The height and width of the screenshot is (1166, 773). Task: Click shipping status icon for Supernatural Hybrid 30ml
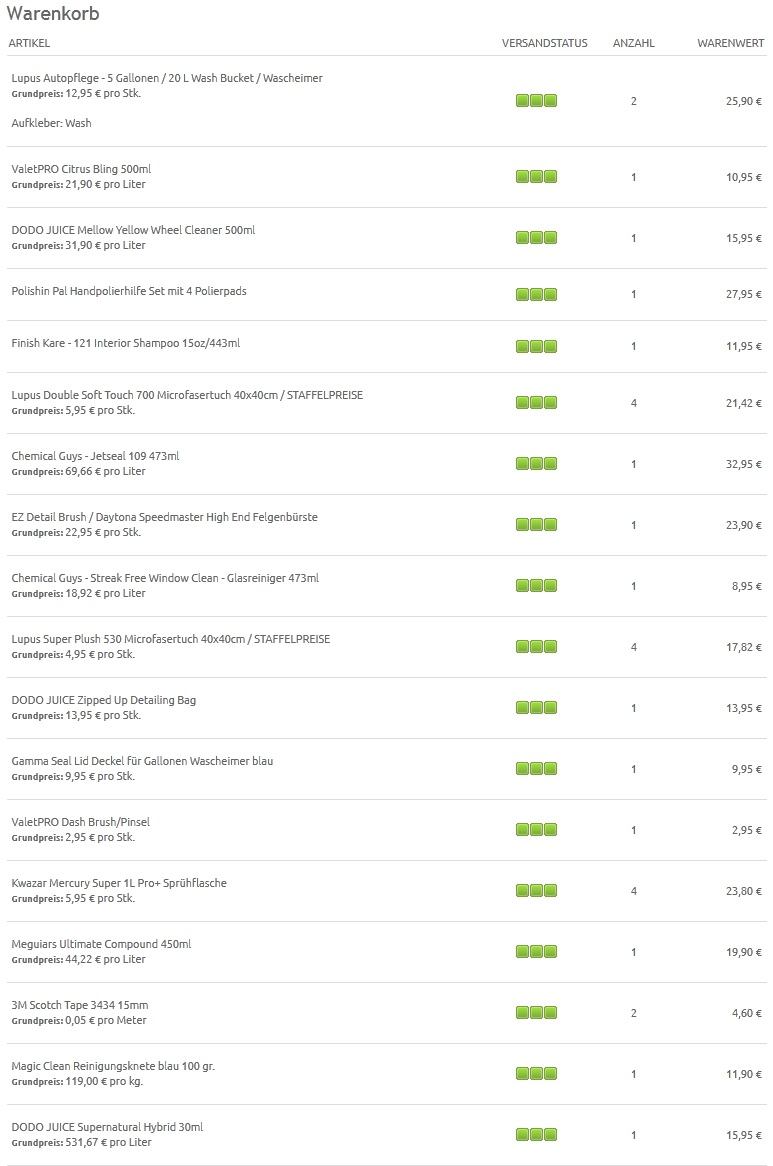[536, 1134]
